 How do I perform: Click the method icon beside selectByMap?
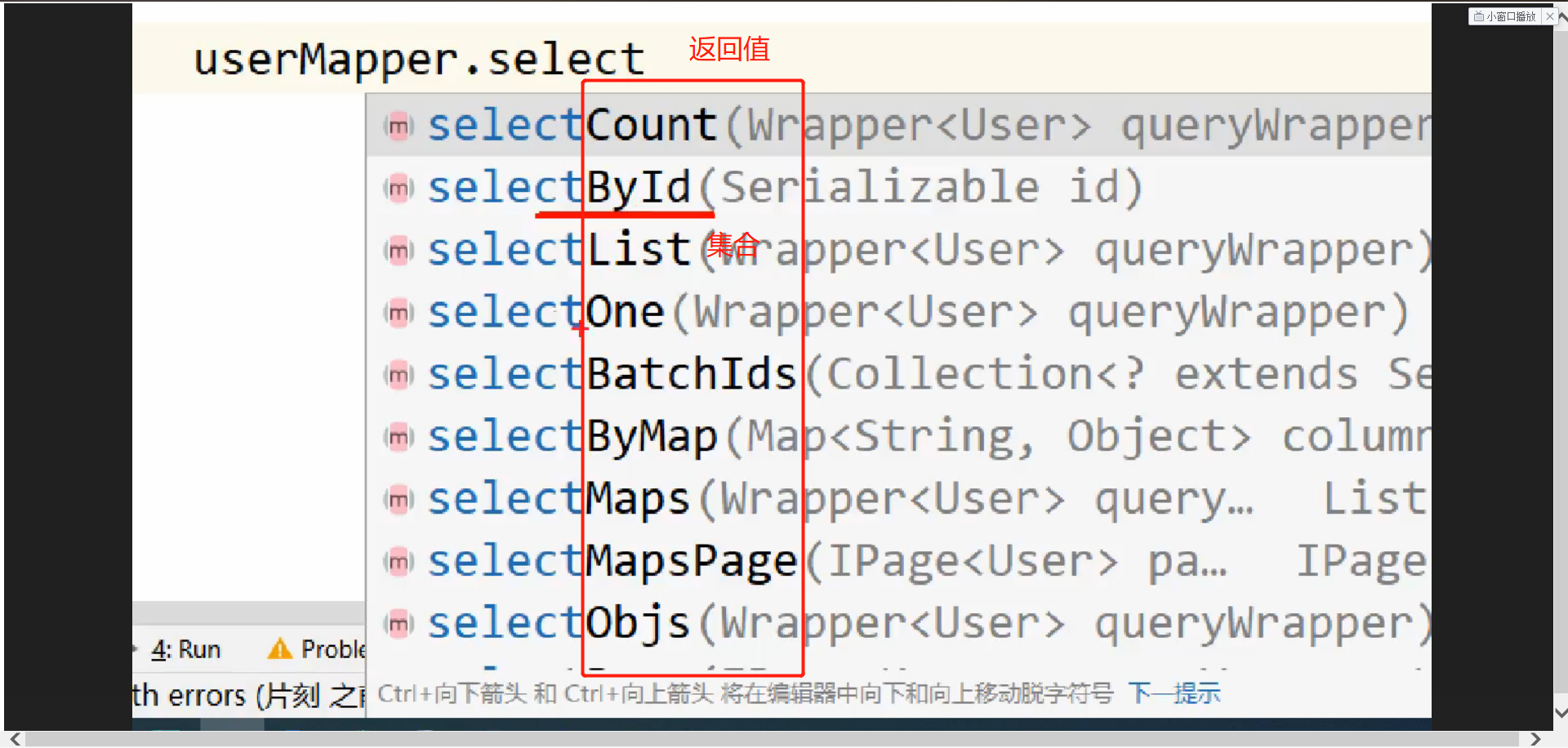click(x=399, y=437)
